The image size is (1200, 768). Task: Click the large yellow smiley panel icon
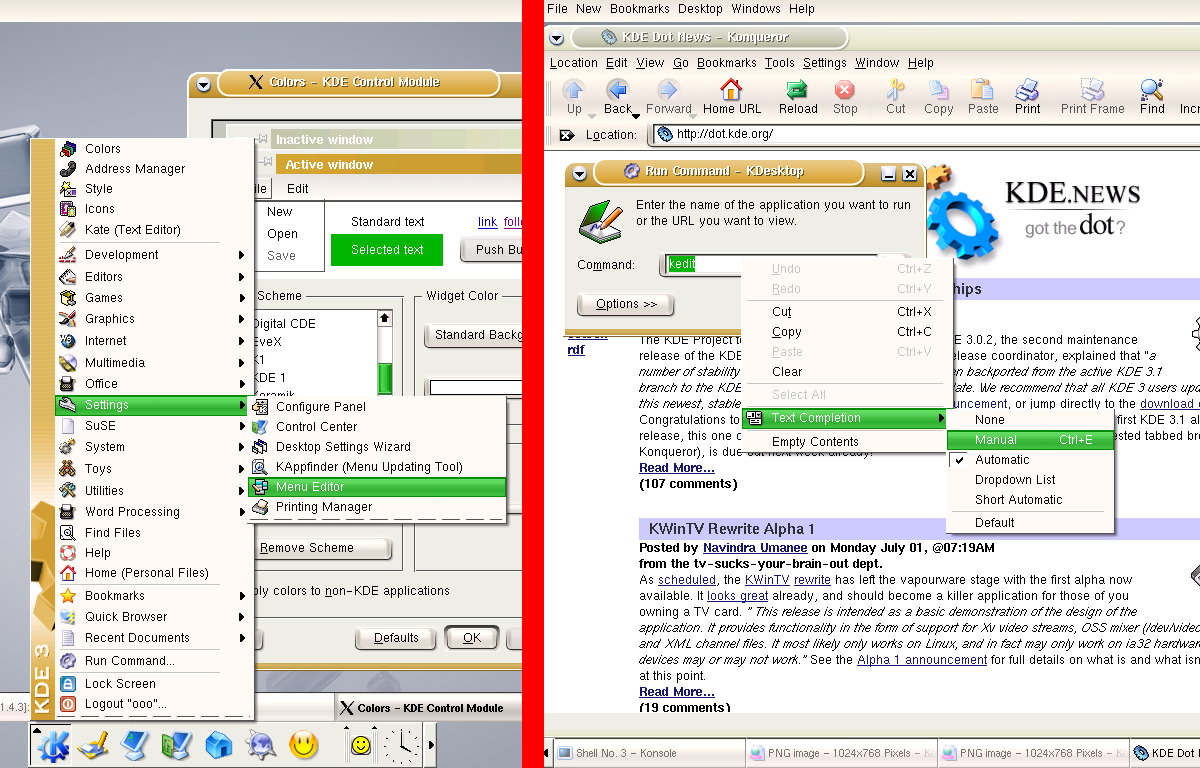click(304, 745)
